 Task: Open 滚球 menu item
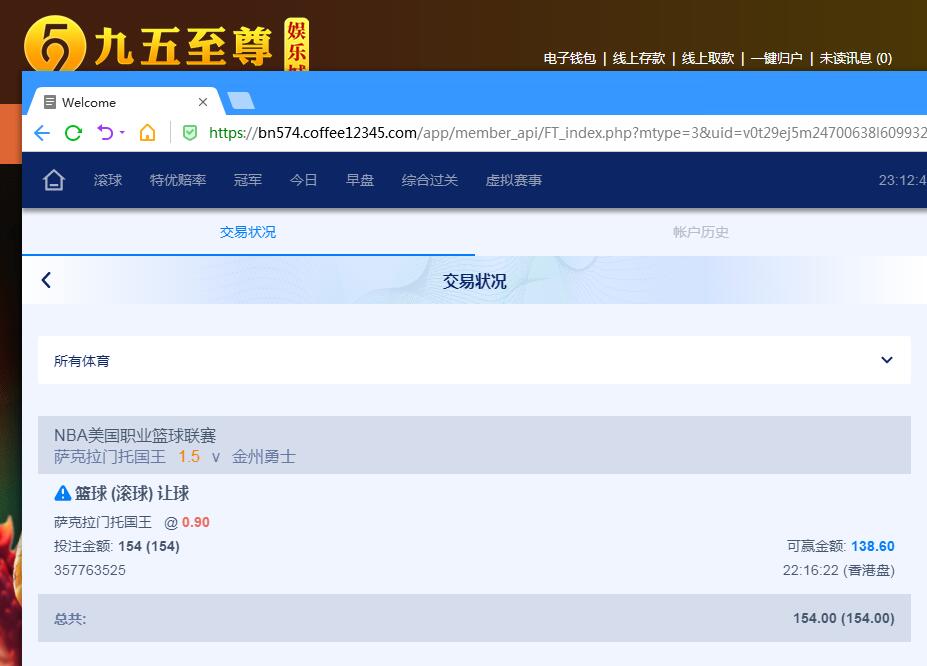(x=108, y=180)
